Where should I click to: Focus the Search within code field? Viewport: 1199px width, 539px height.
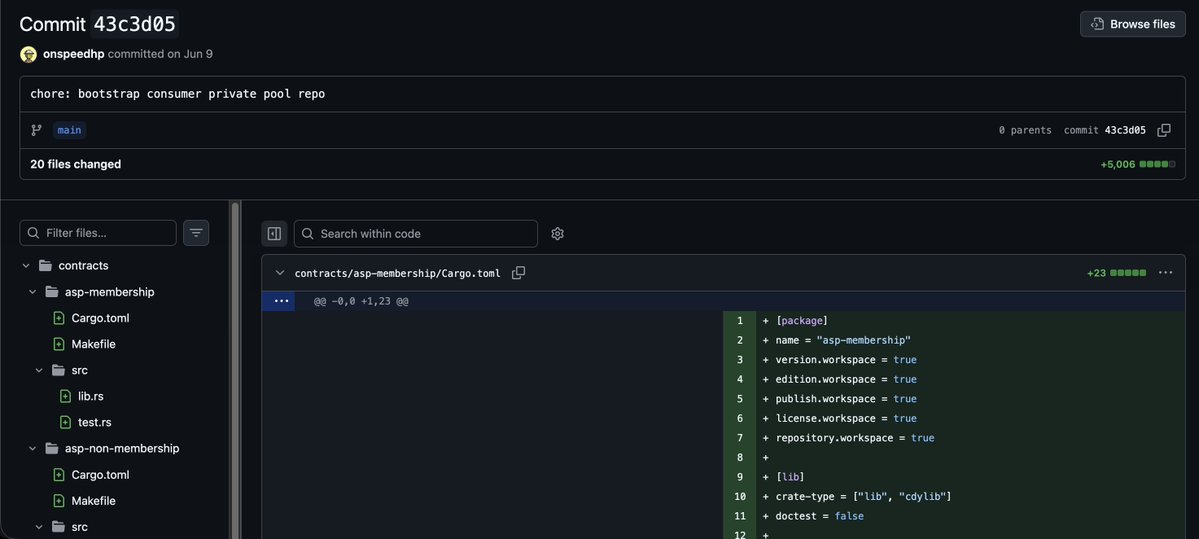[416, 233]
